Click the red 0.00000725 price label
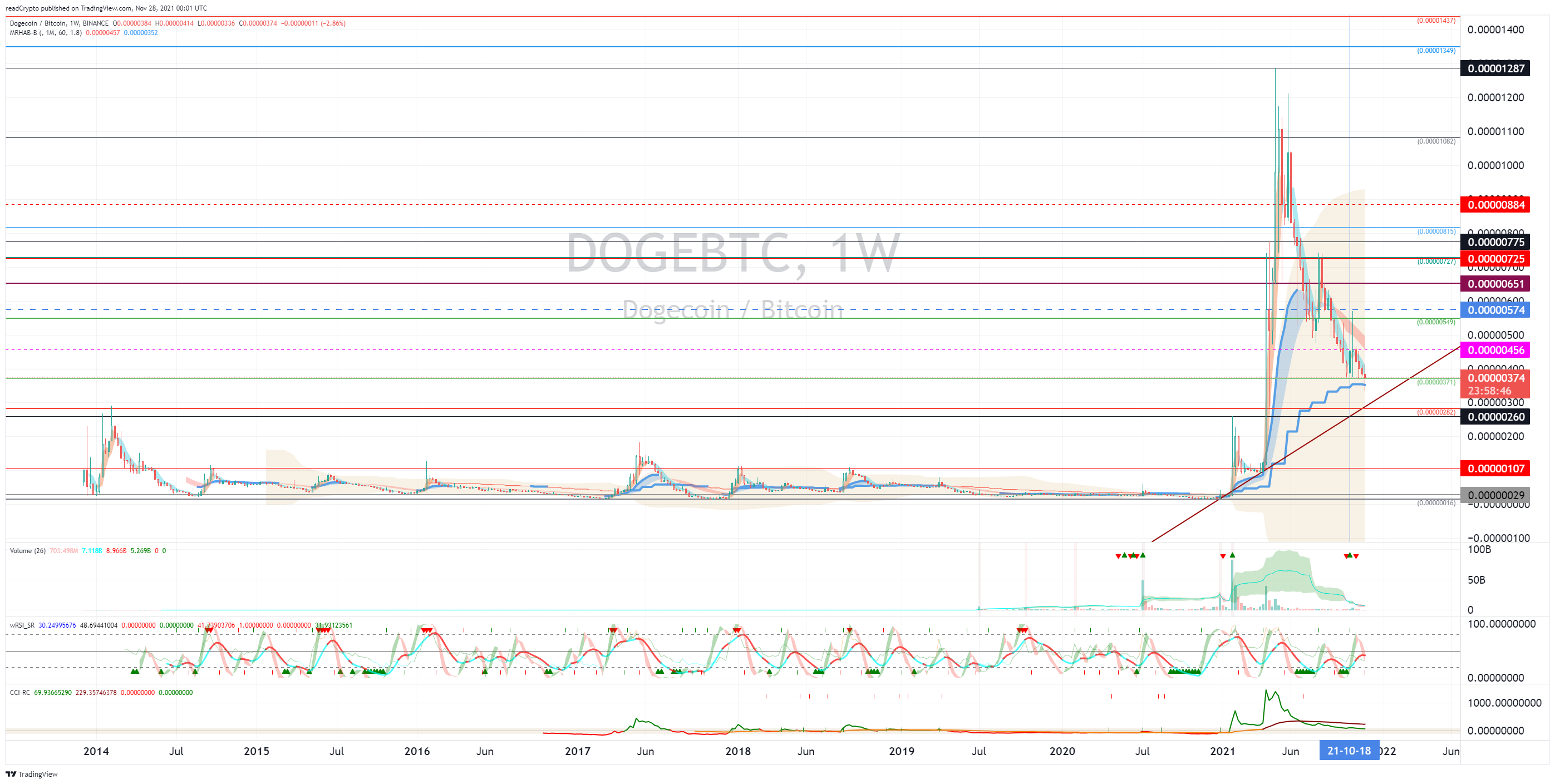This screenshot has width=1555, height=784. coord(1495,259)
